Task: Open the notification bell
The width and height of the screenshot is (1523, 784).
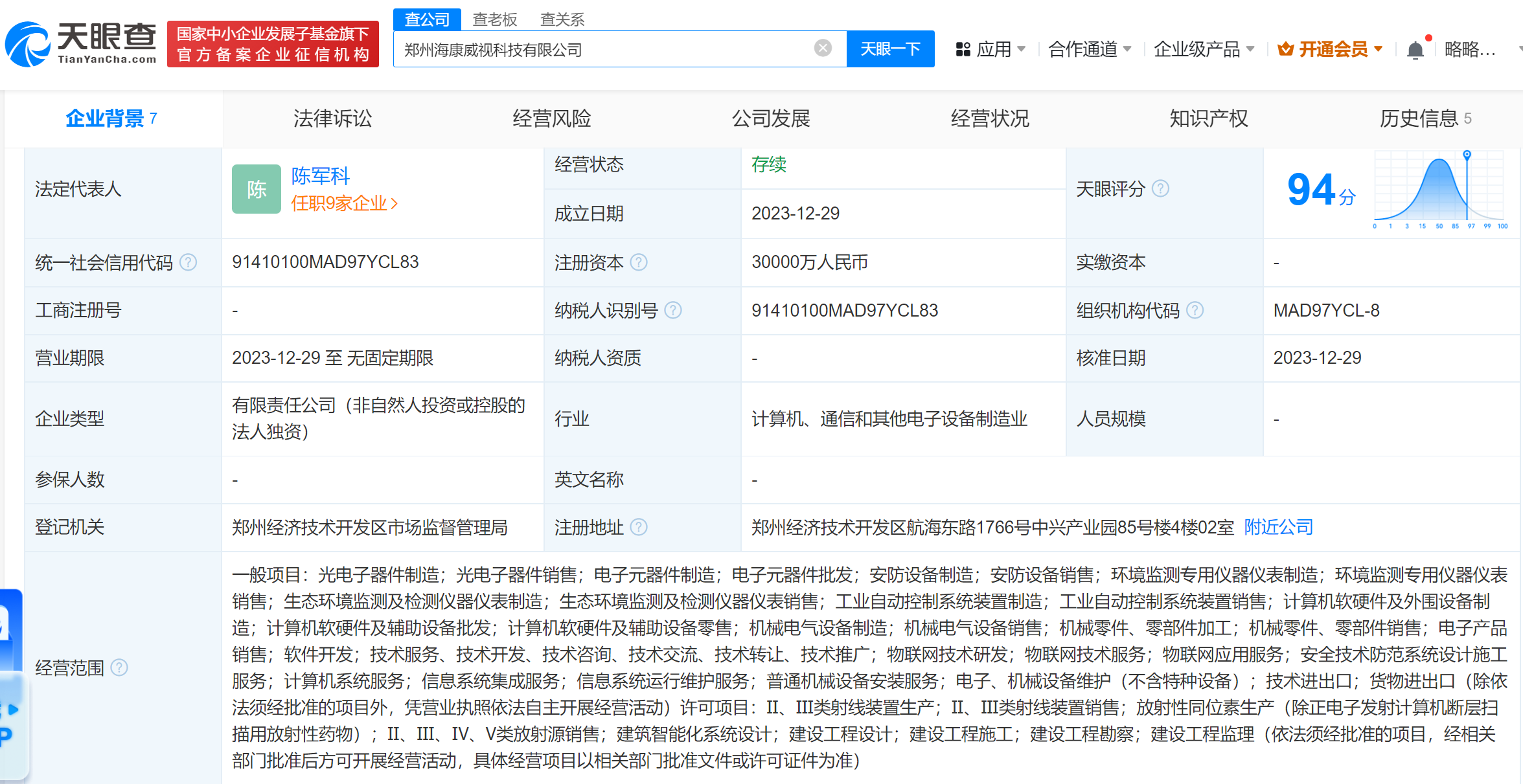Action: [1415, 50]
